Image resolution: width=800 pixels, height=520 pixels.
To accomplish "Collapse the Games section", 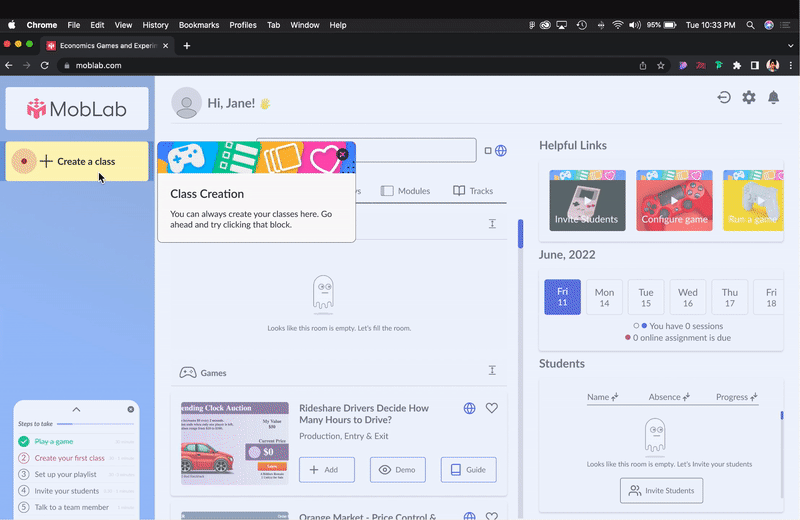I will 492,370.
